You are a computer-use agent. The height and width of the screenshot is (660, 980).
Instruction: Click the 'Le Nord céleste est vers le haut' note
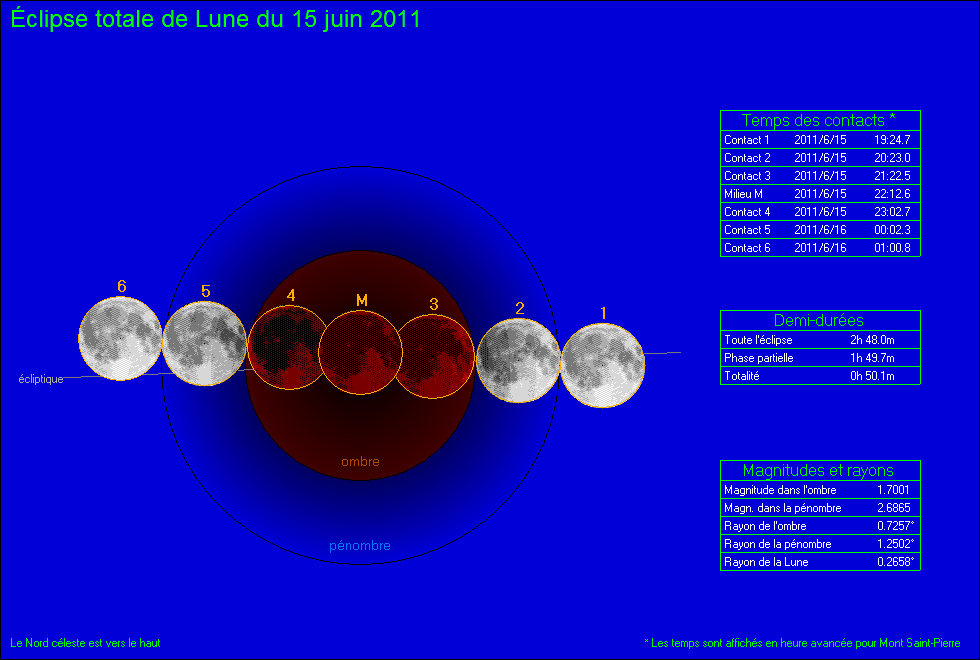pyautogui.click(x=85, y=643)
